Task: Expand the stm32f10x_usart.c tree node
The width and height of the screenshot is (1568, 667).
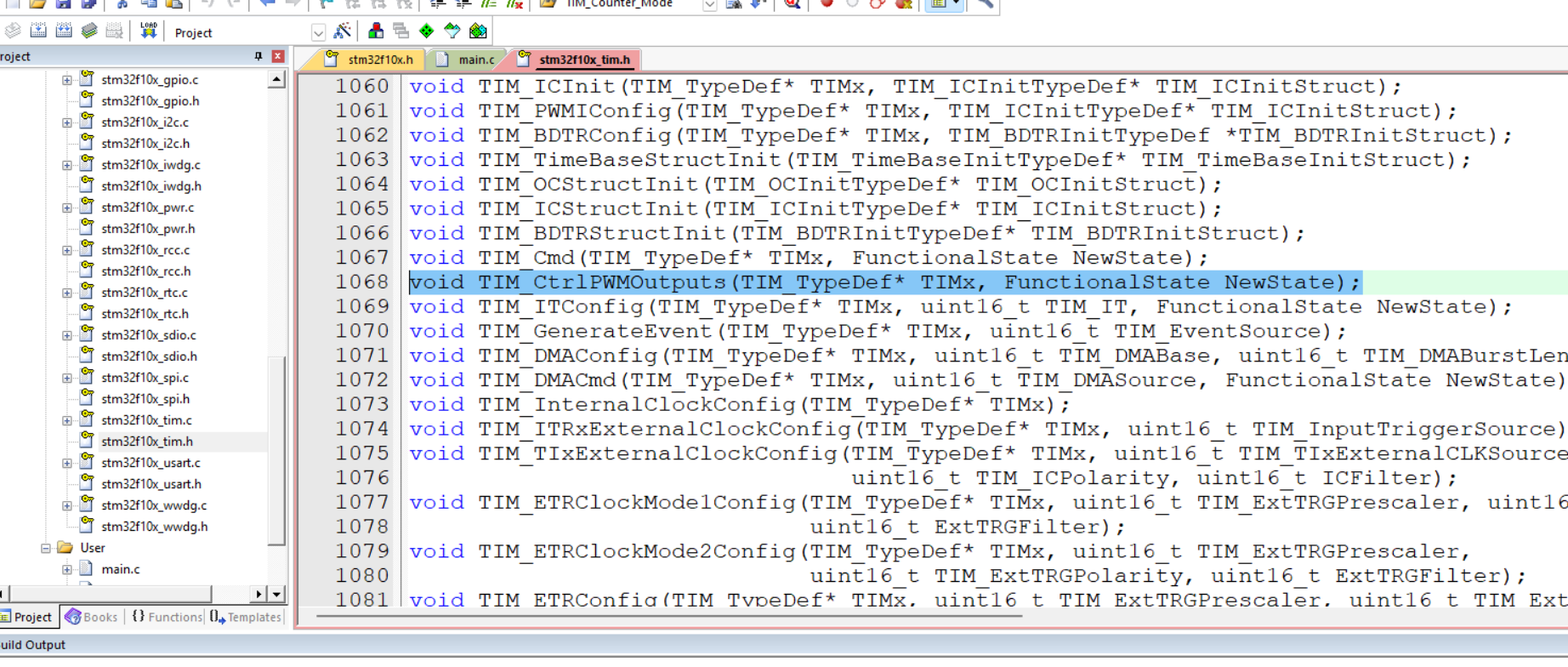Action: (x=66, y=463)
